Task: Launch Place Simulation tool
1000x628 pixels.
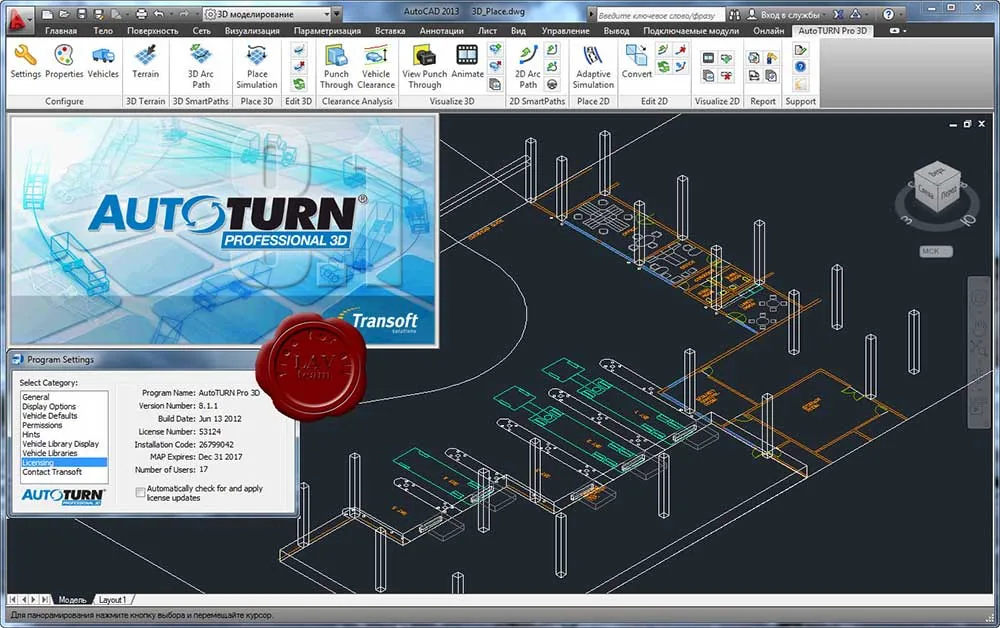Action: [x=257, y=67]
